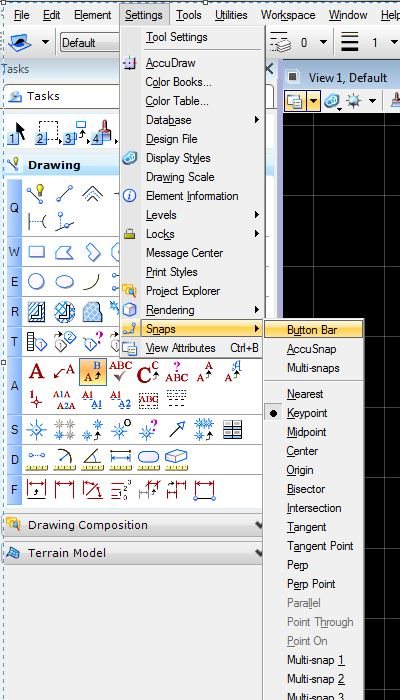
Task: Select the Place Line tool
Action: [64, 194]
